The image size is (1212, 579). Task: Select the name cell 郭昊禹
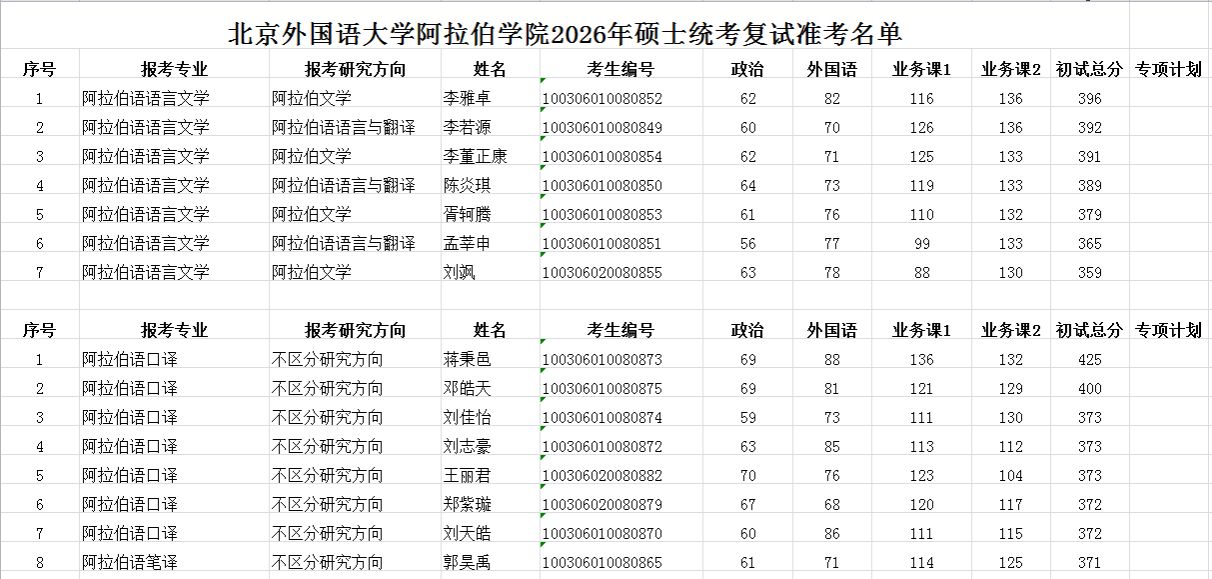coord(467,563)
